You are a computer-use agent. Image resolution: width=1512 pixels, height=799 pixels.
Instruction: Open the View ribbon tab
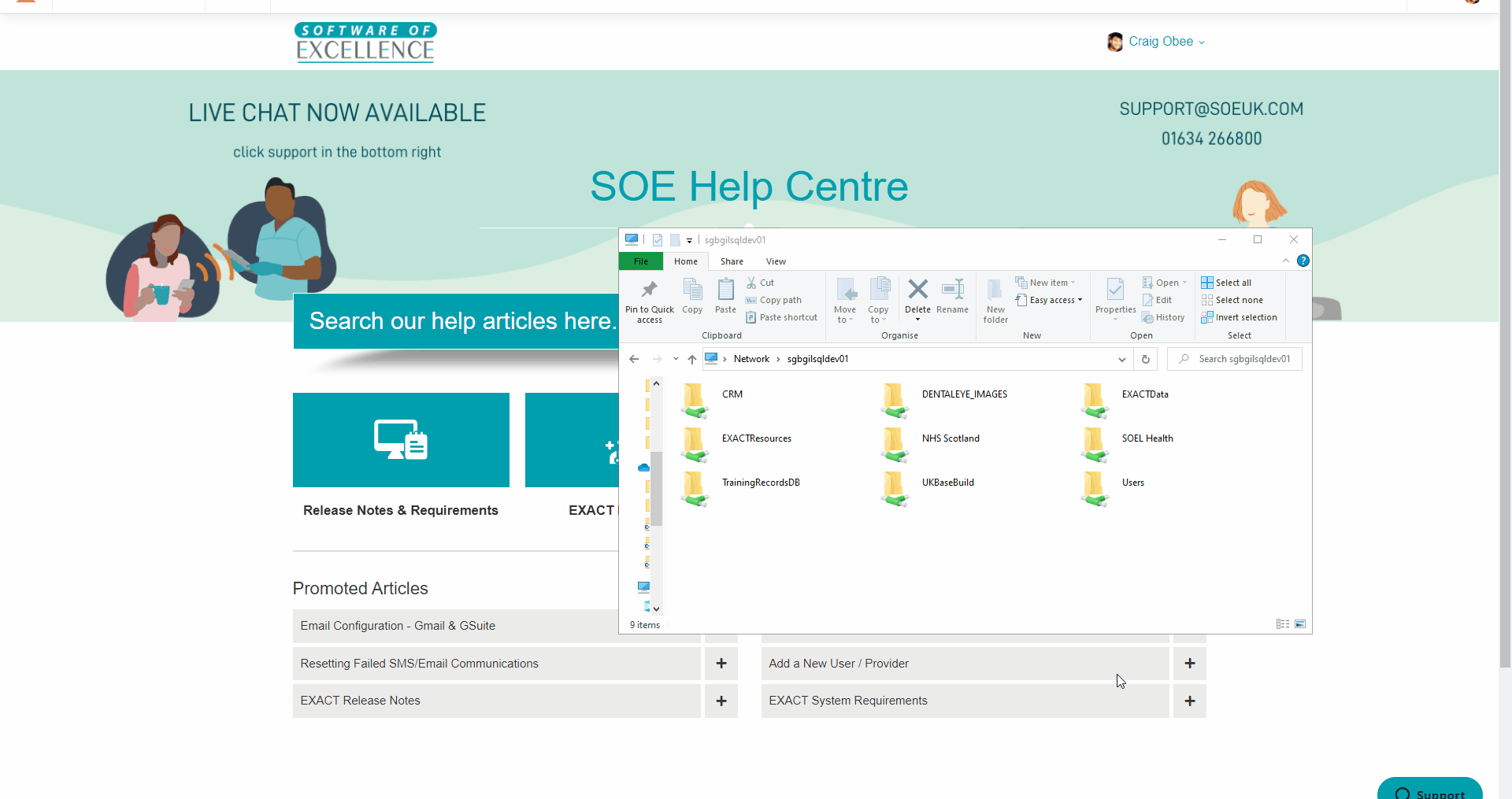coord(776,261)
